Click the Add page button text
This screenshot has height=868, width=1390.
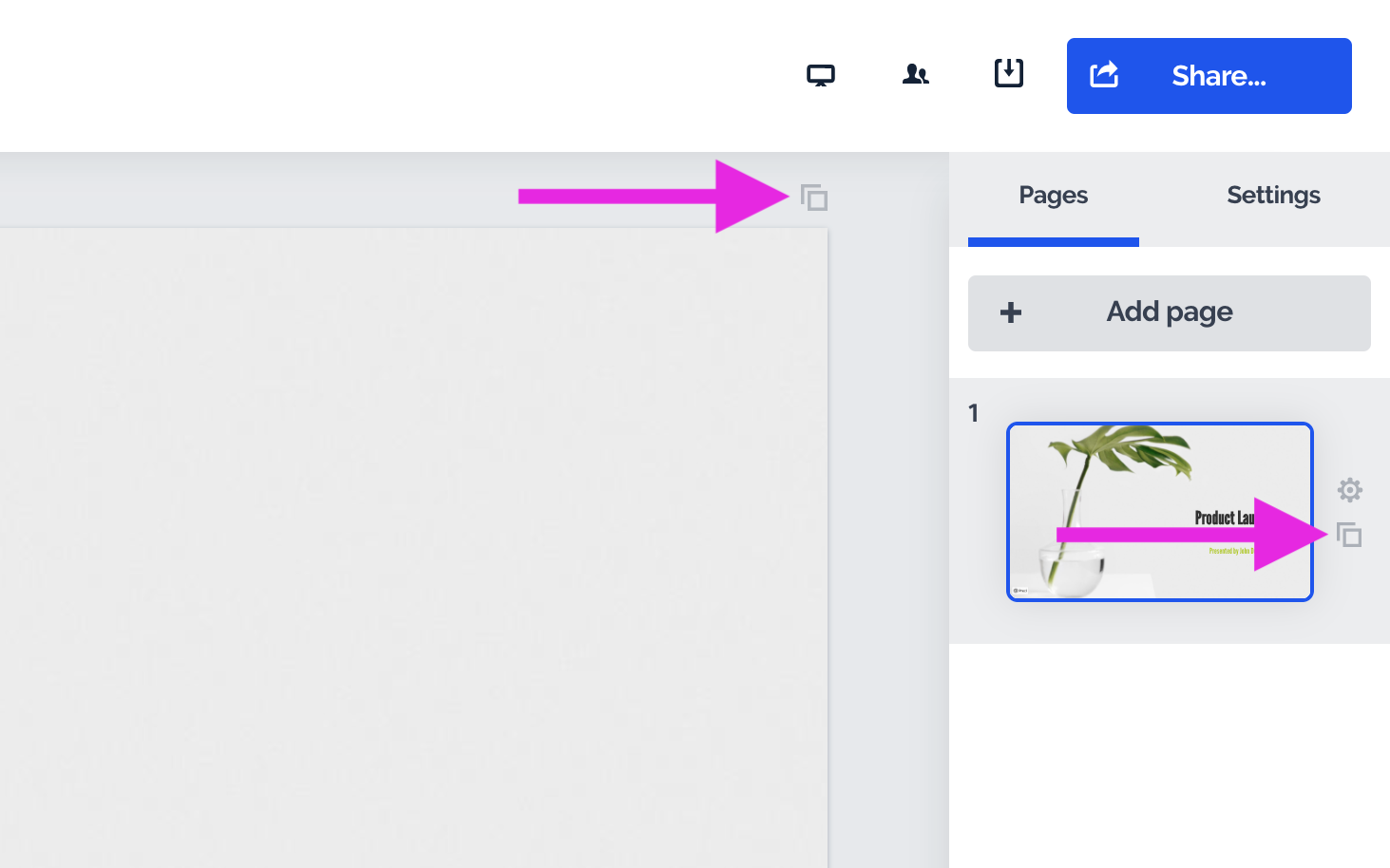1169,312
